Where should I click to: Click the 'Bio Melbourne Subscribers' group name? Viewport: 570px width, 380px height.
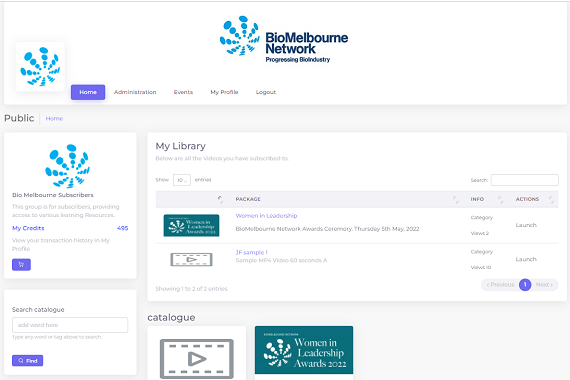click(x=53, y=195)
